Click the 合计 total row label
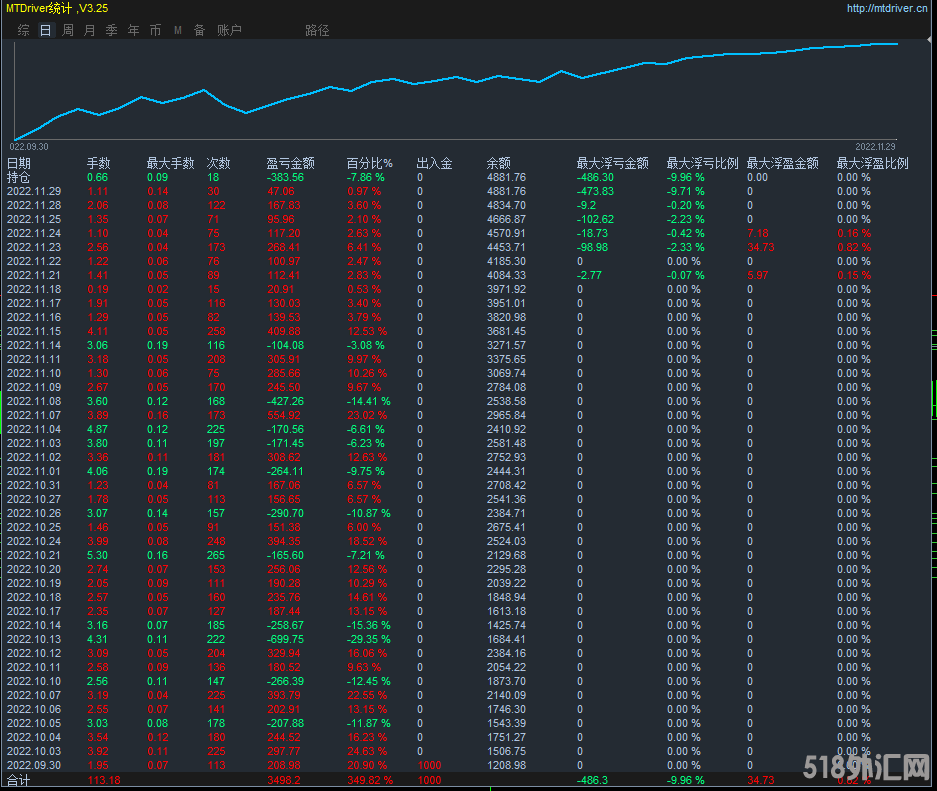The height and width of the screenshot is (791, 937). pos(19,780)
